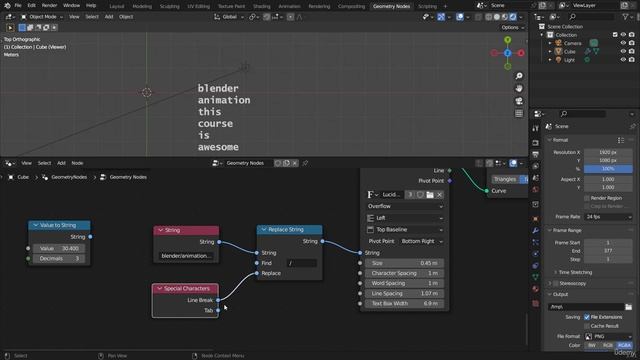This screenshot has height=360, width=640.
Task: Enable the Render Region checkbox
Action: (587, 198)
